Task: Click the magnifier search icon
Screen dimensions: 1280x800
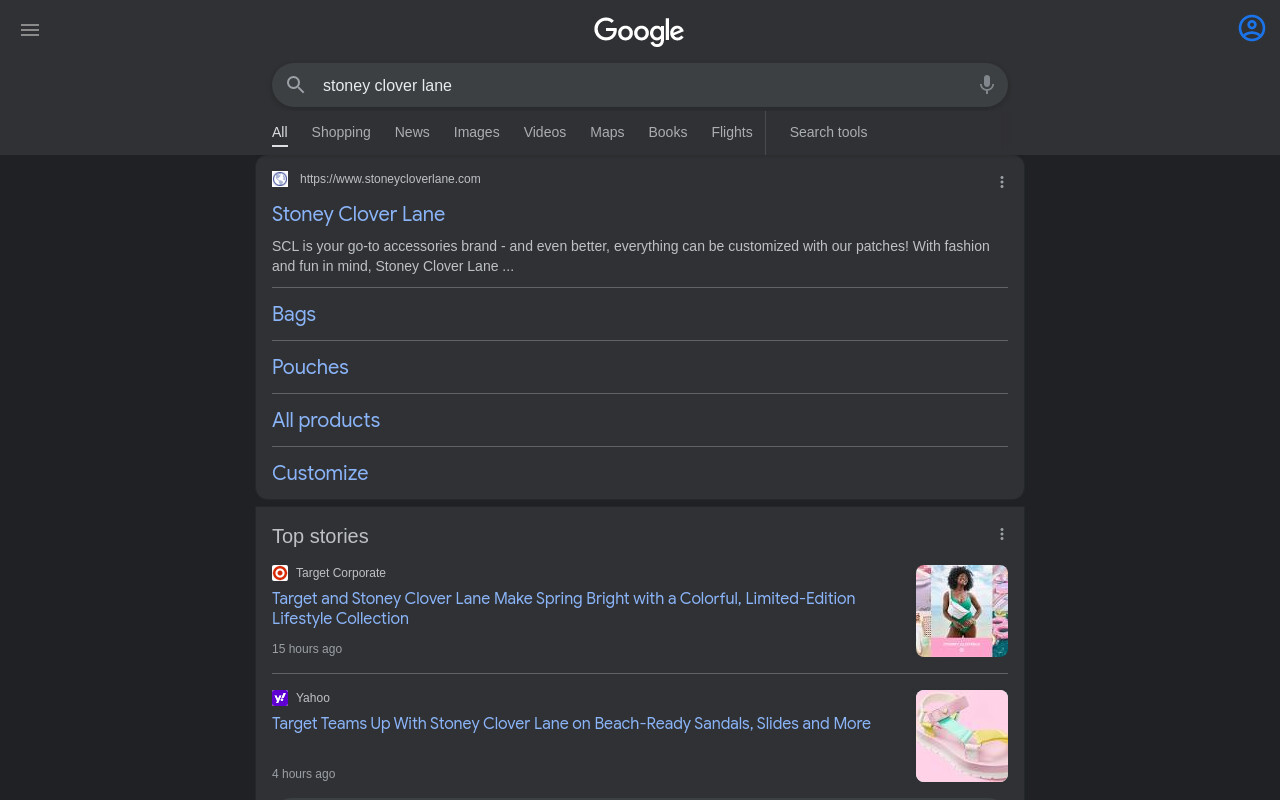Action: click(x=295, y=85)
